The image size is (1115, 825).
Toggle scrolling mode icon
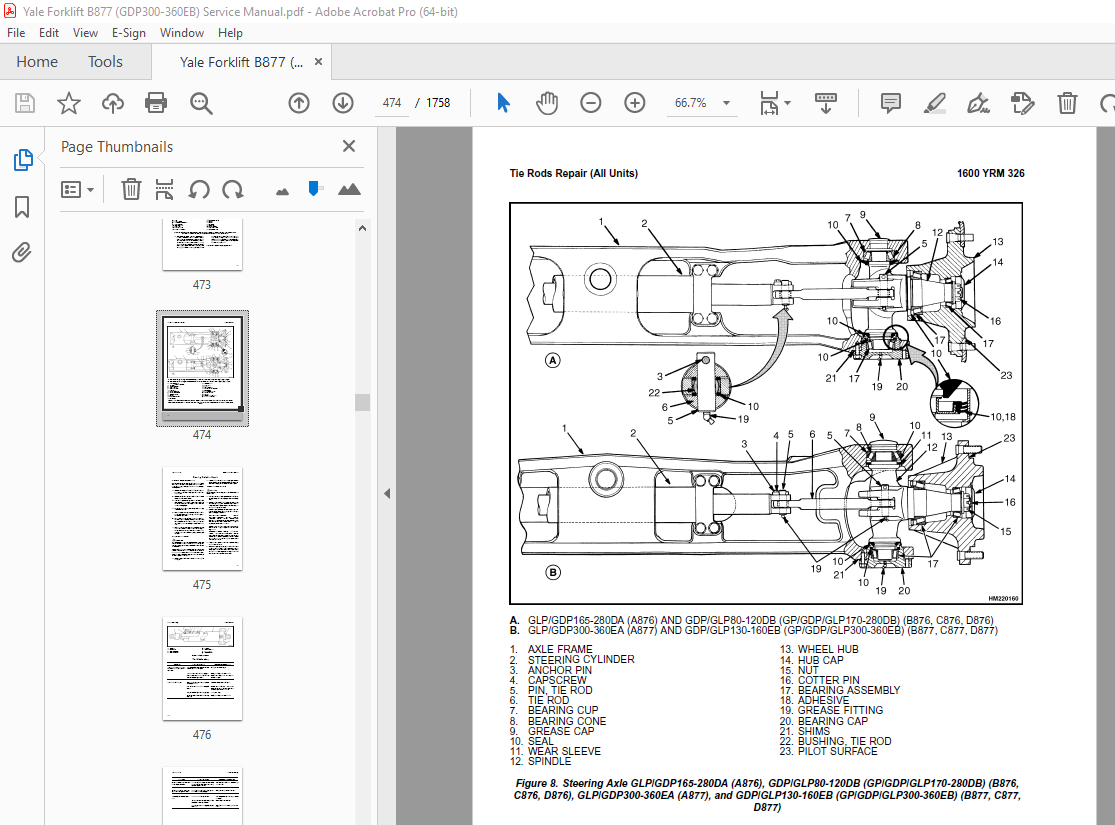(x=826, y=103)
